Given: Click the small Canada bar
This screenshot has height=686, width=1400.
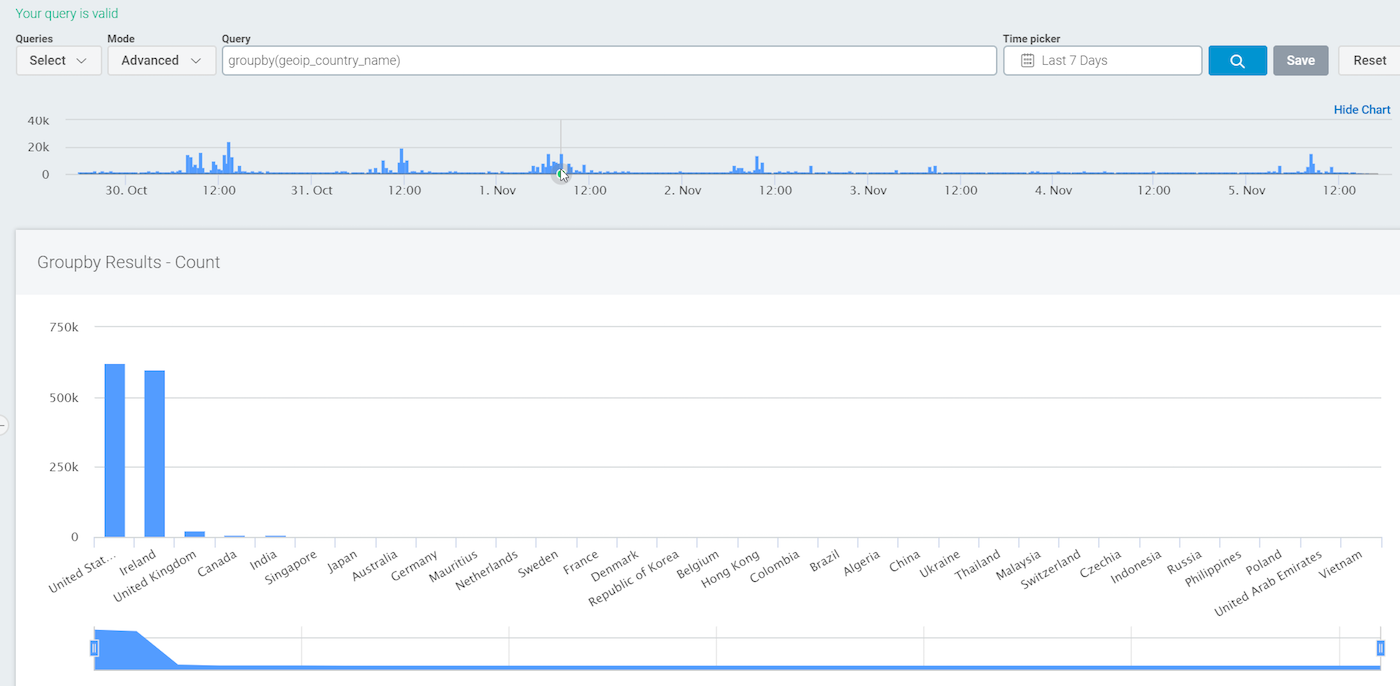Looking at the screenshot, I should coord(235,536).
